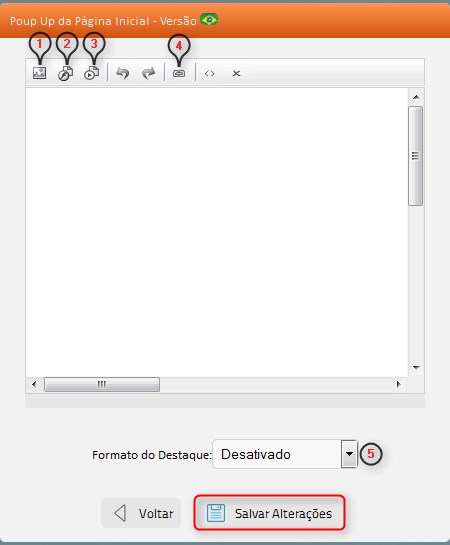Select the Desativado combo box
Screen dimensions: 450x545
285,454
